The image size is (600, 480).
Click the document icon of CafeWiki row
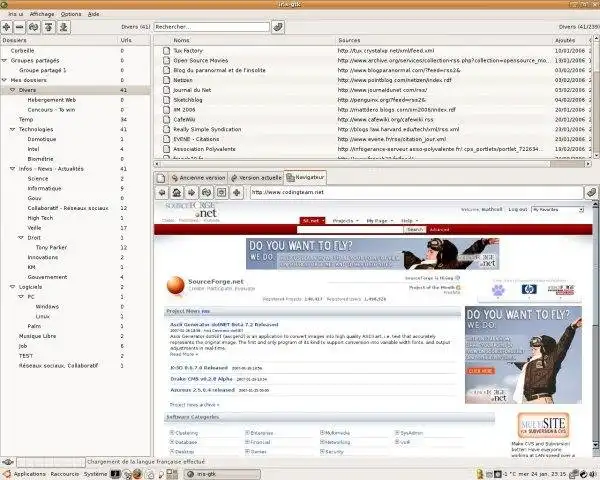pos(166,119)
